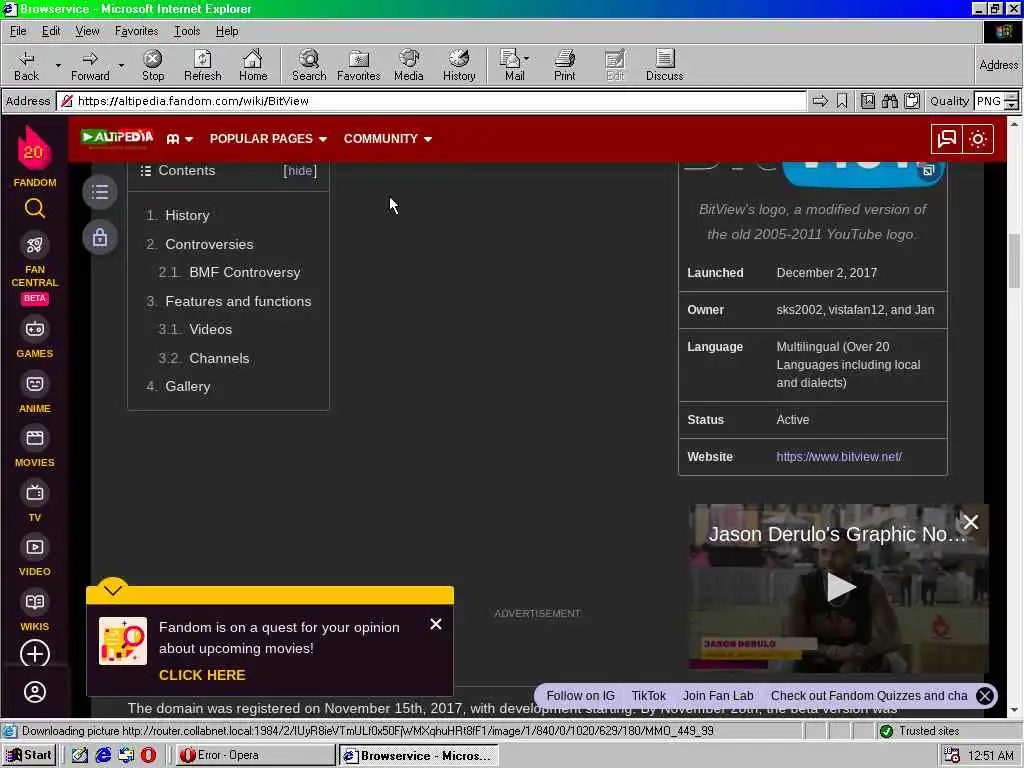Expand the Explore book icon dropdown
This screenshot has width=1024, height=768.
(180, 139)
